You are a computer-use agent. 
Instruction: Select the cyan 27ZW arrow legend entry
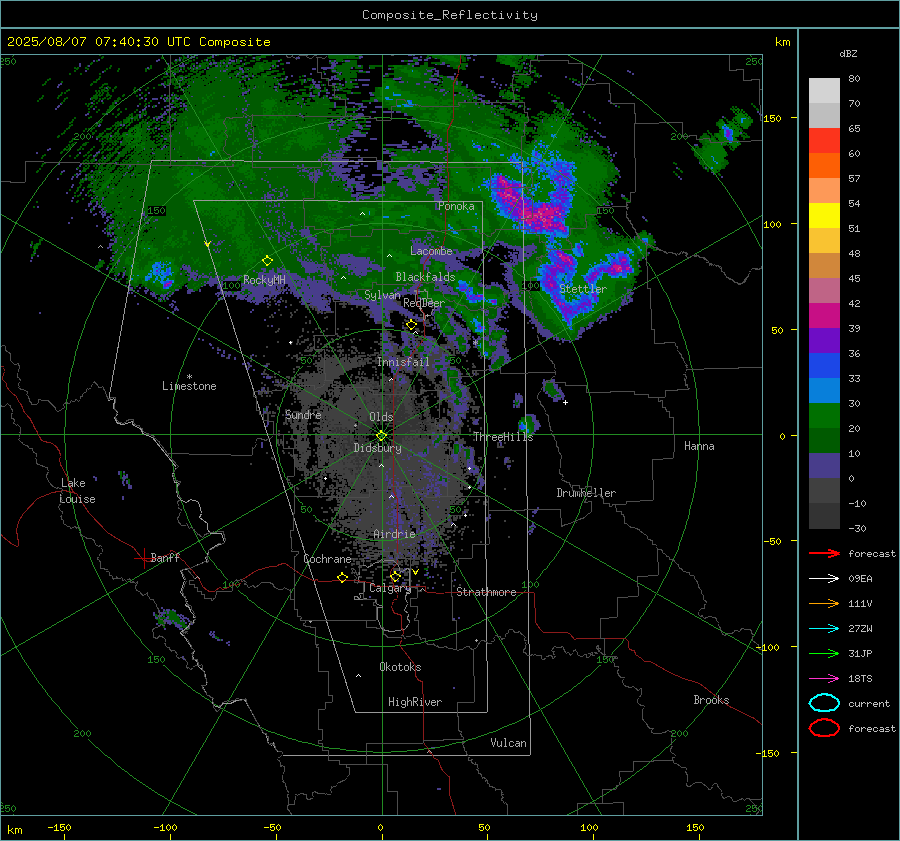pos(824,629)
